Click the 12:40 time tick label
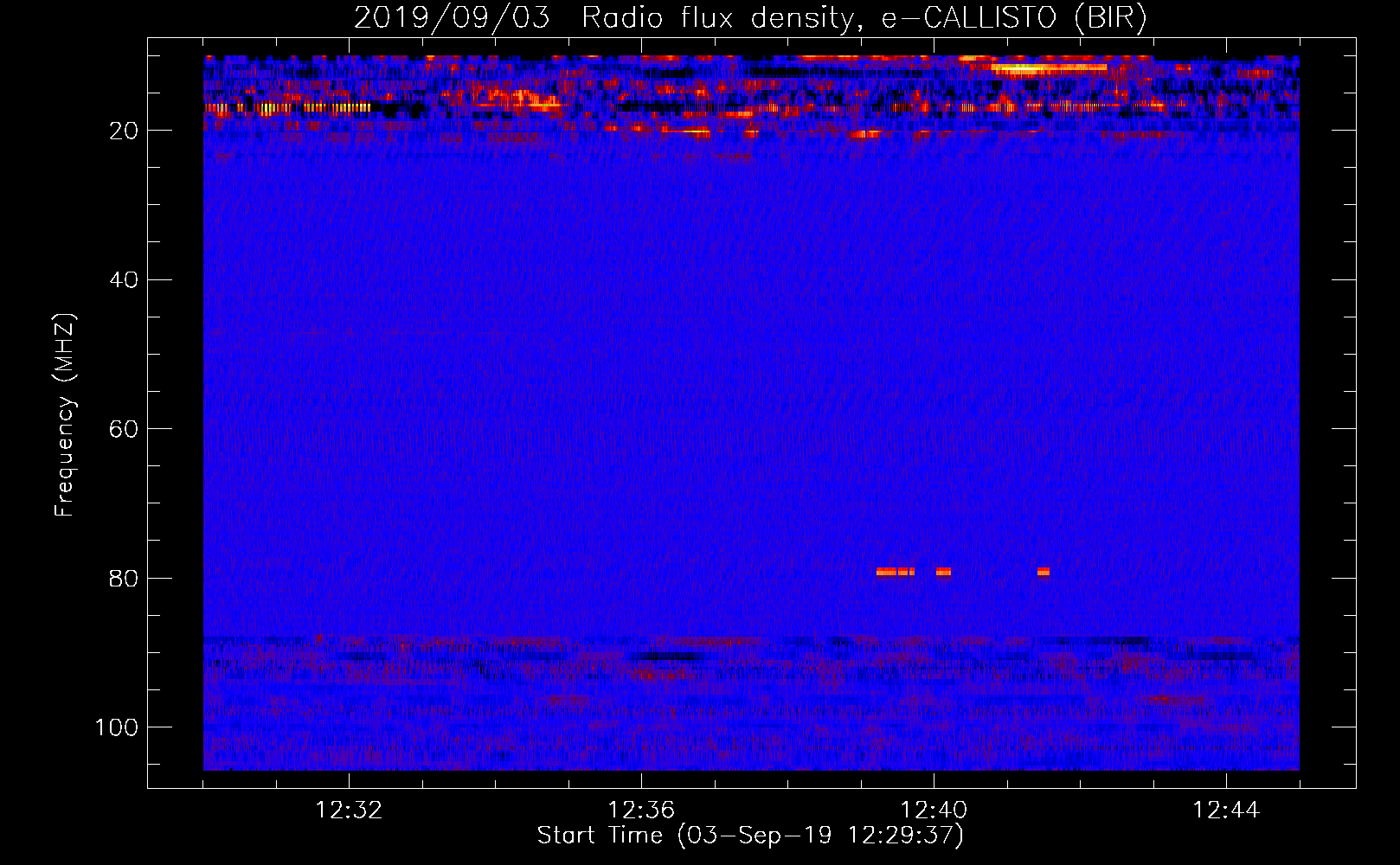The image size is (1400, 865). pyautogui.click(x=934, y=811)
